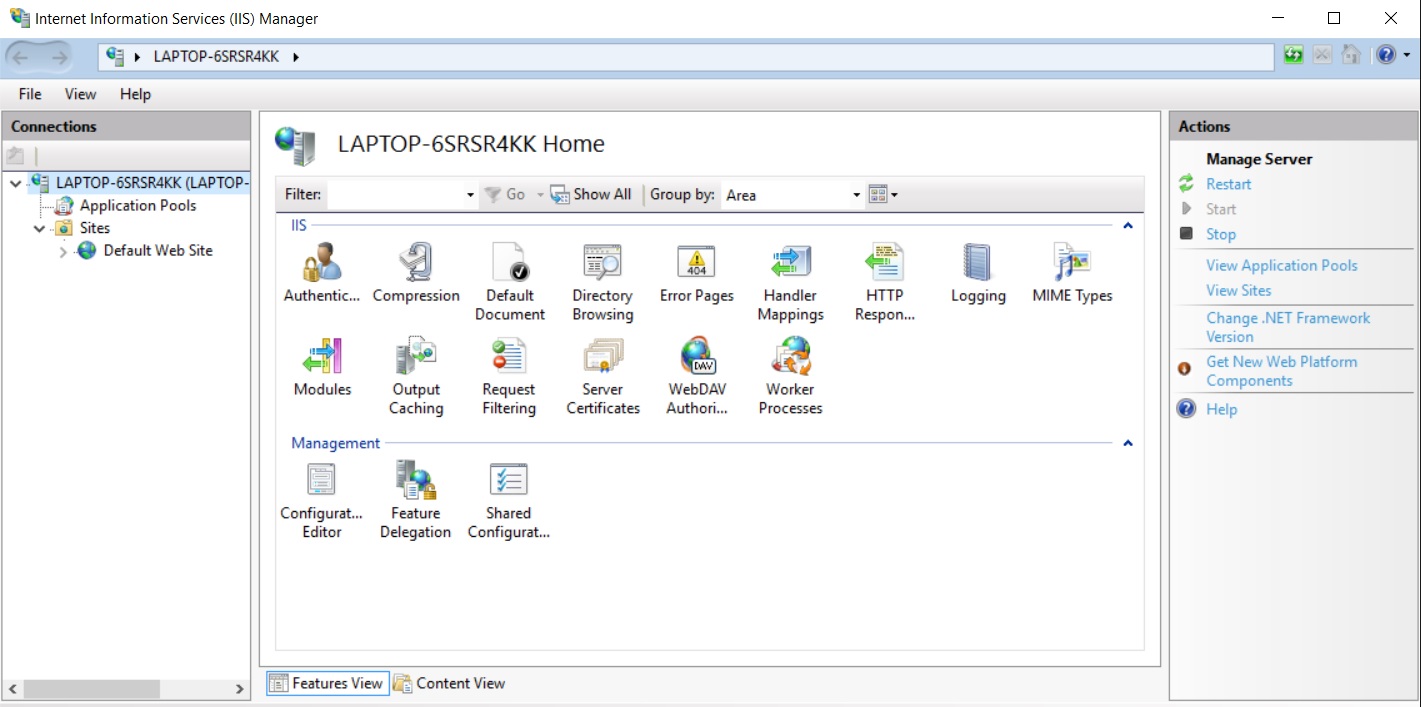Open Configuration Editor feature
The width and height of the screenshot is (1421, 707).
pyautogui.click(x=322, y=499)
